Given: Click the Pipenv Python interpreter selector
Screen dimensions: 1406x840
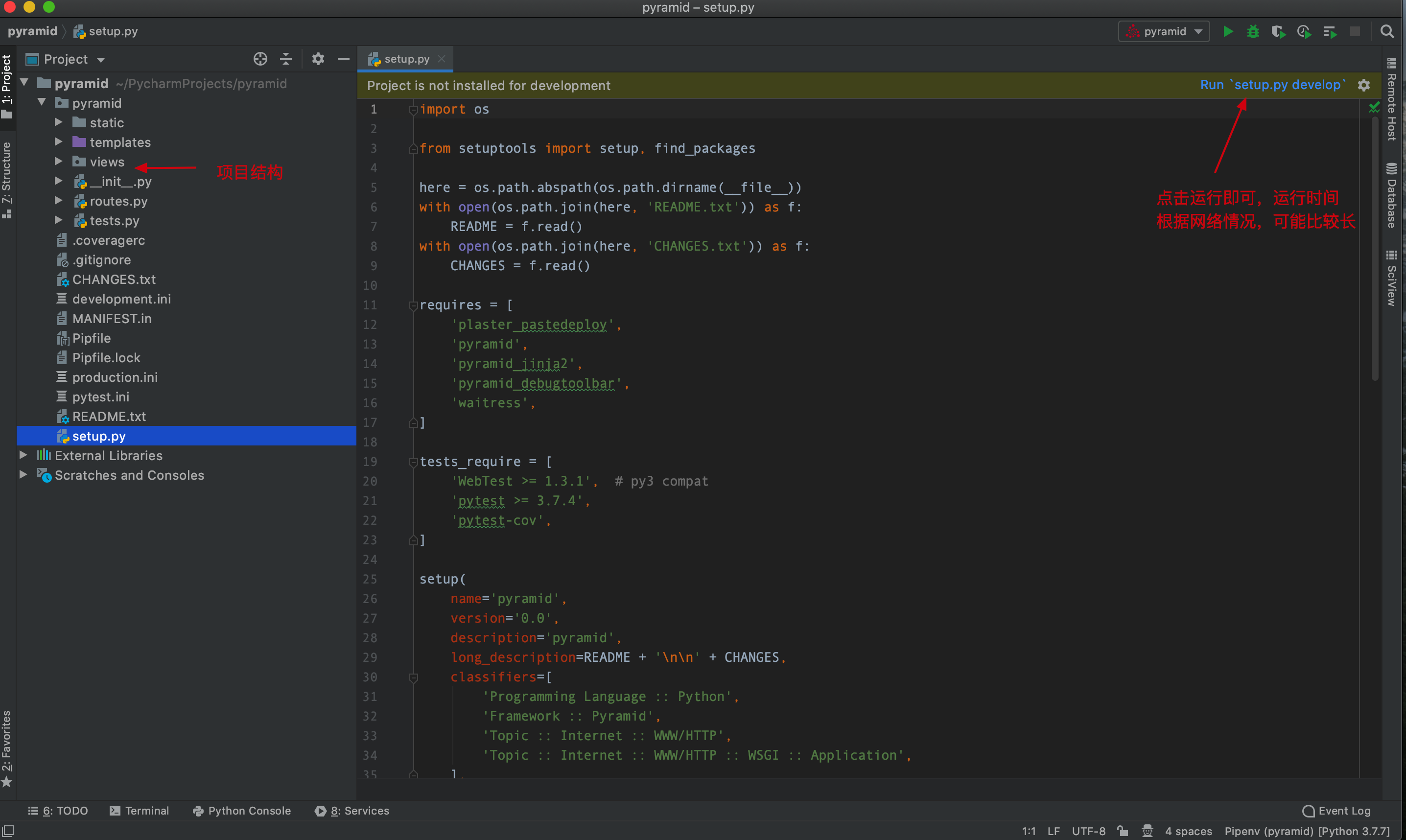Looking at the screenshot, I should click(1307, 831).
